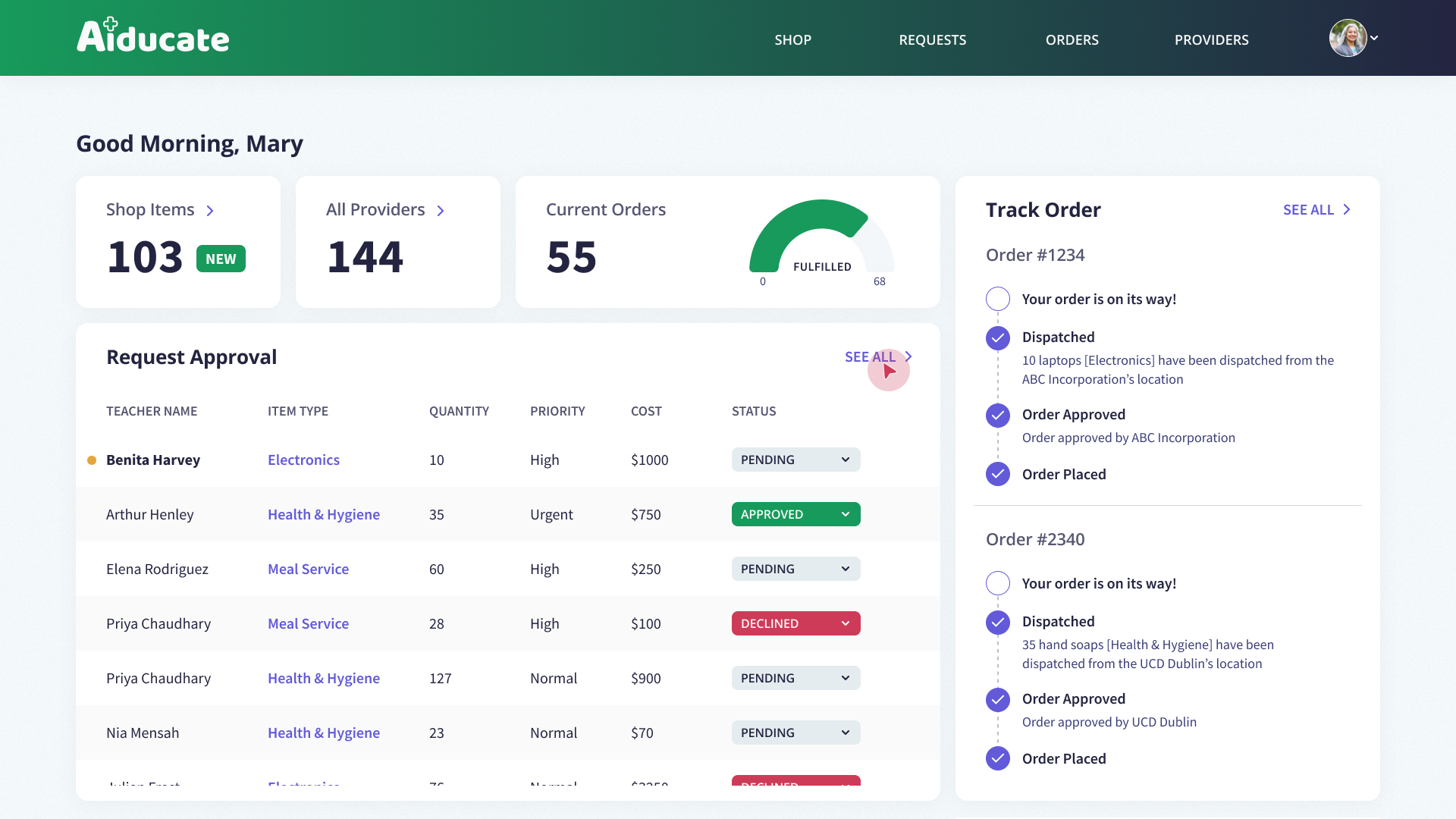Click 'Order approved by UCD Dublin' text
This screenshot has width=1456, height=819.
1109,722
